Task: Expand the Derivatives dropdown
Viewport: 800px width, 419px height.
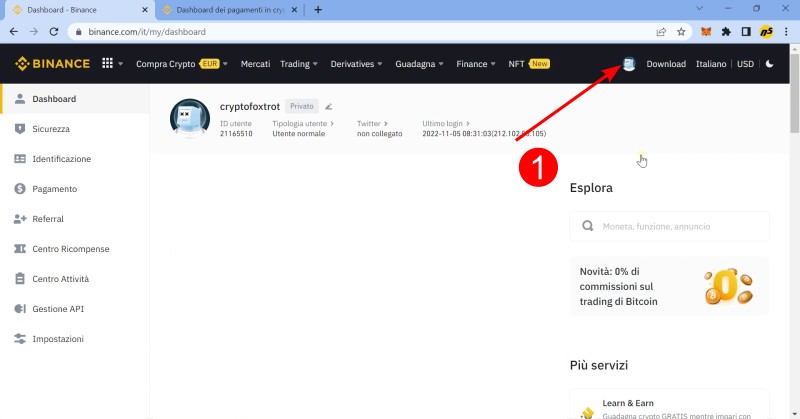Action: tap(356, 64)
